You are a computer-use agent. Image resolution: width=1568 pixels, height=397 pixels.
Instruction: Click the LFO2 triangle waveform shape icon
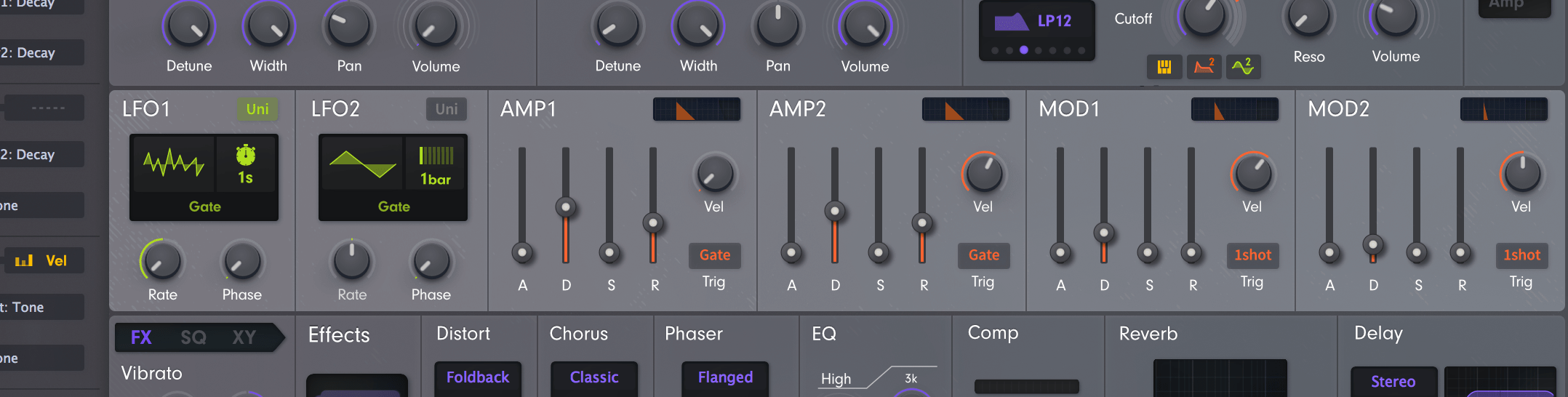(x=363, y=164)
